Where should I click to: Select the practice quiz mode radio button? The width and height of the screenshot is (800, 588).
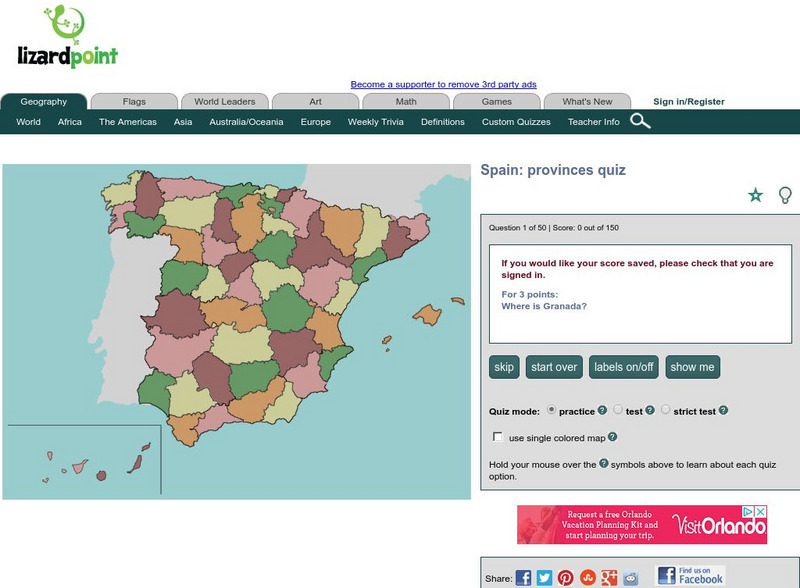[551, 410]
